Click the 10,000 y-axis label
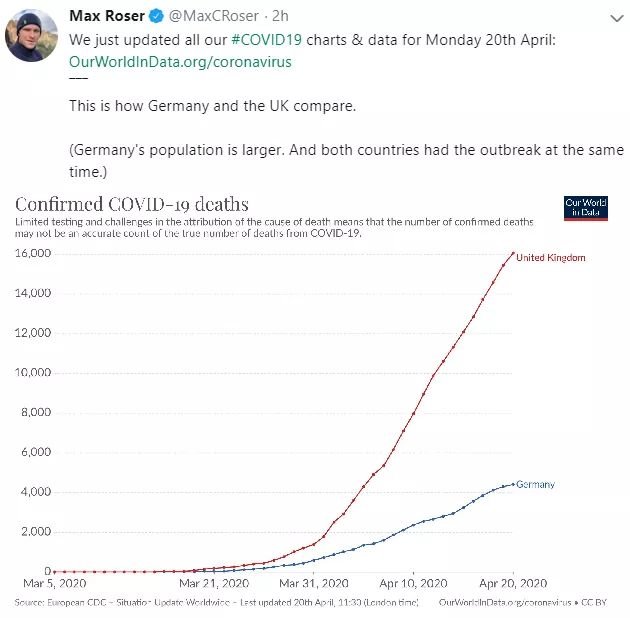 click(x=33, y=372)
